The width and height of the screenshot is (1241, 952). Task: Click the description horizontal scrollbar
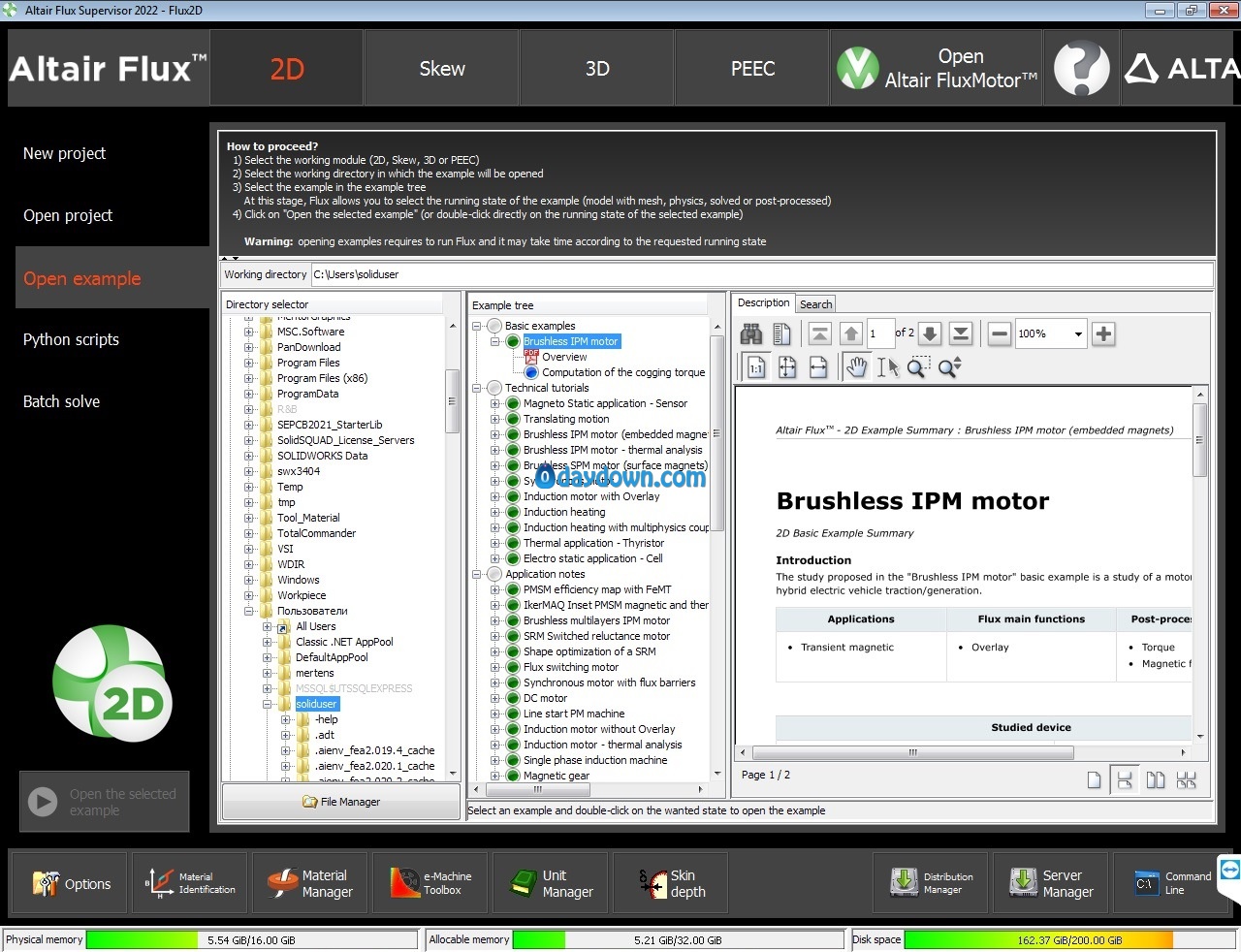(x=912, y=752)
